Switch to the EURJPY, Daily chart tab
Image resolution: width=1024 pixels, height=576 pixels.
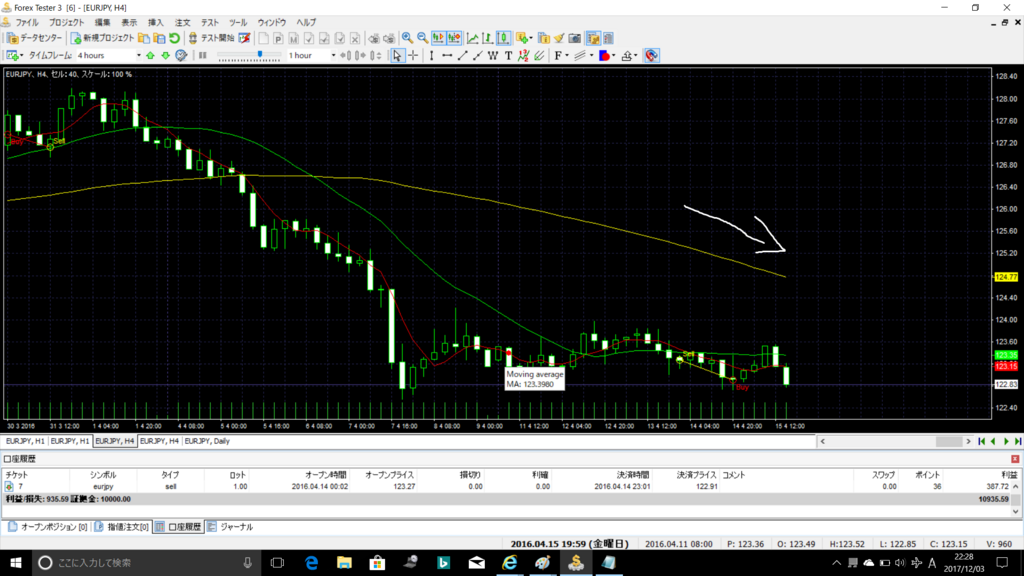pos(207,441)
